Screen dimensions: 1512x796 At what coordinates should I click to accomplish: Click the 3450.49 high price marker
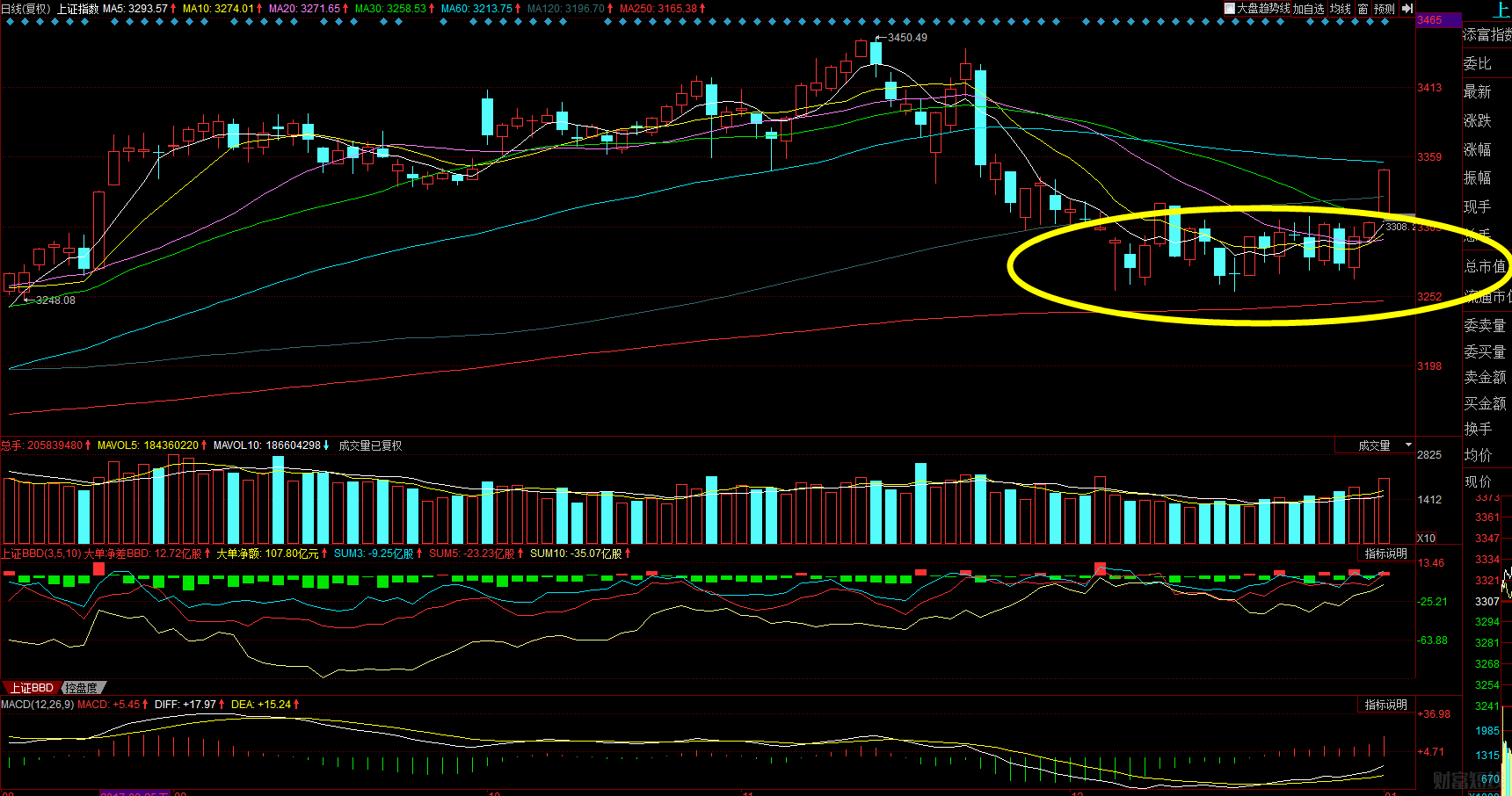(x=907, y=38)
